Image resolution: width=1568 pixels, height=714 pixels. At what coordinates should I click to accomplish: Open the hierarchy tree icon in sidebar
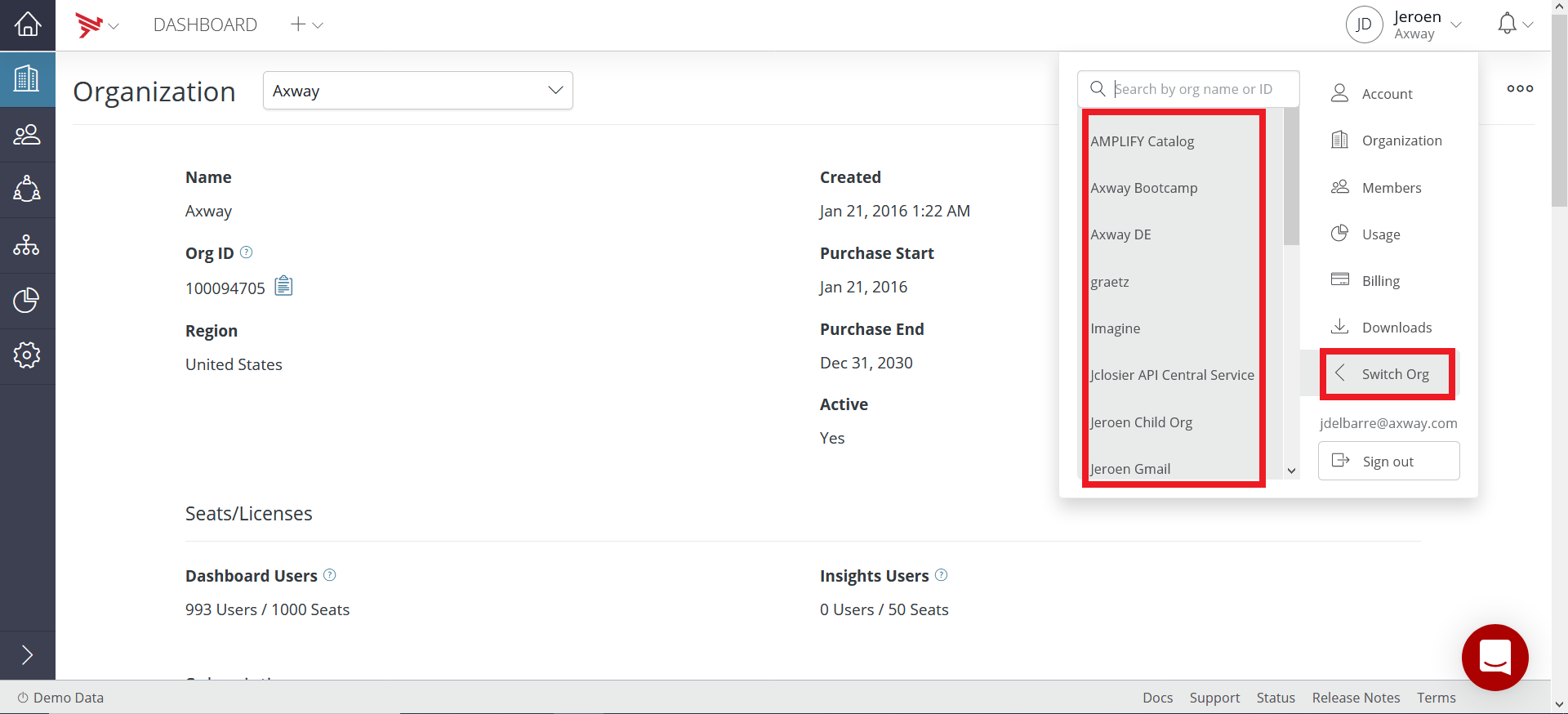tap(27, 244)
